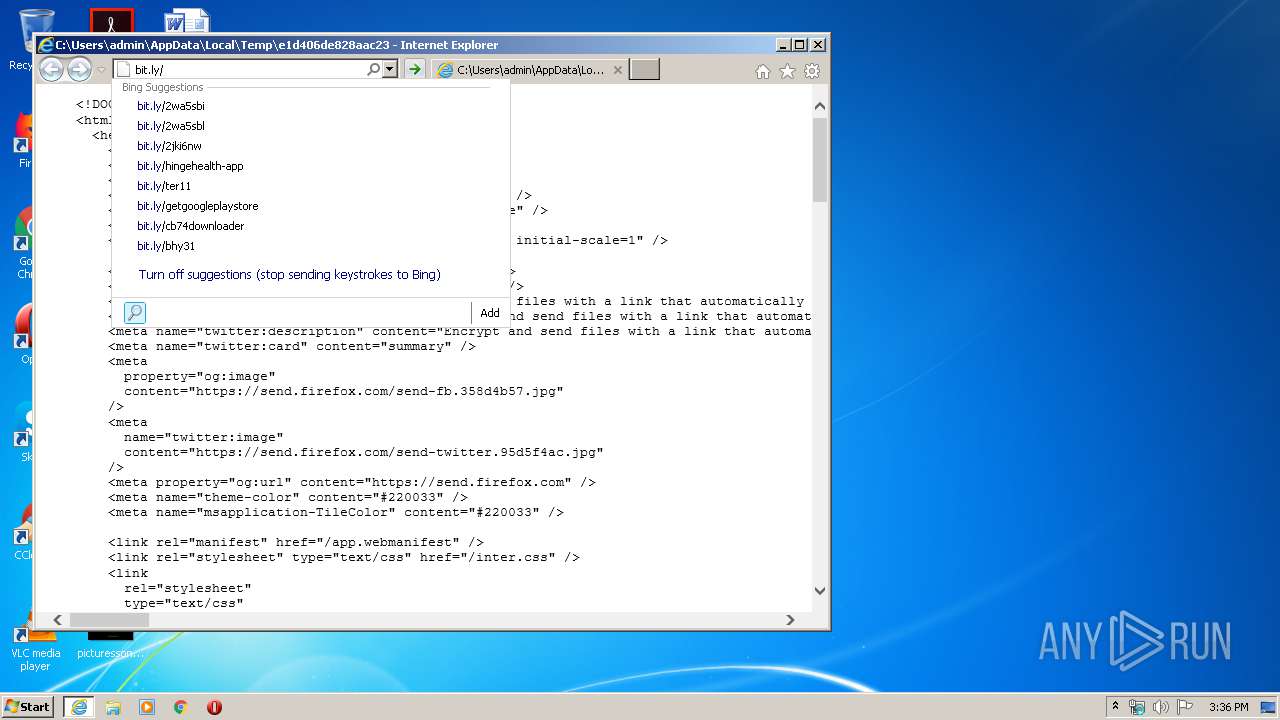
Task: Show hidden tray icons arrow
Action: coord(1115,707)
